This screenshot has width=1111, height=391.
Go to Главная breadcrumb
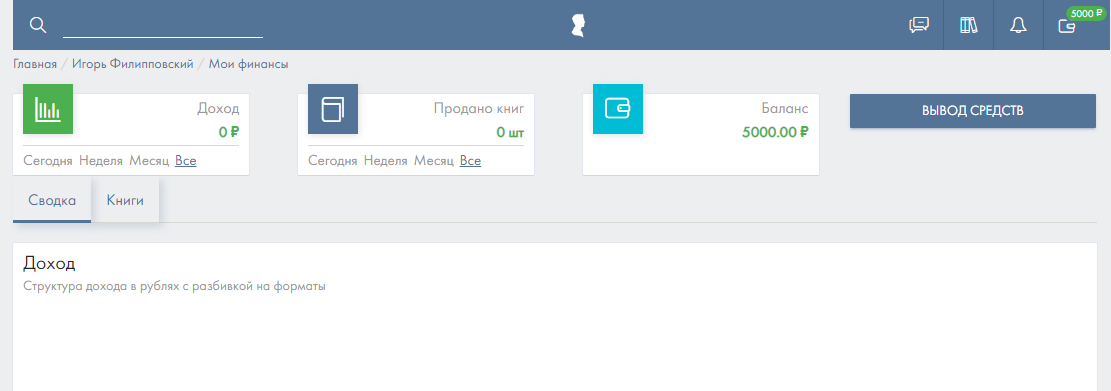35,64
